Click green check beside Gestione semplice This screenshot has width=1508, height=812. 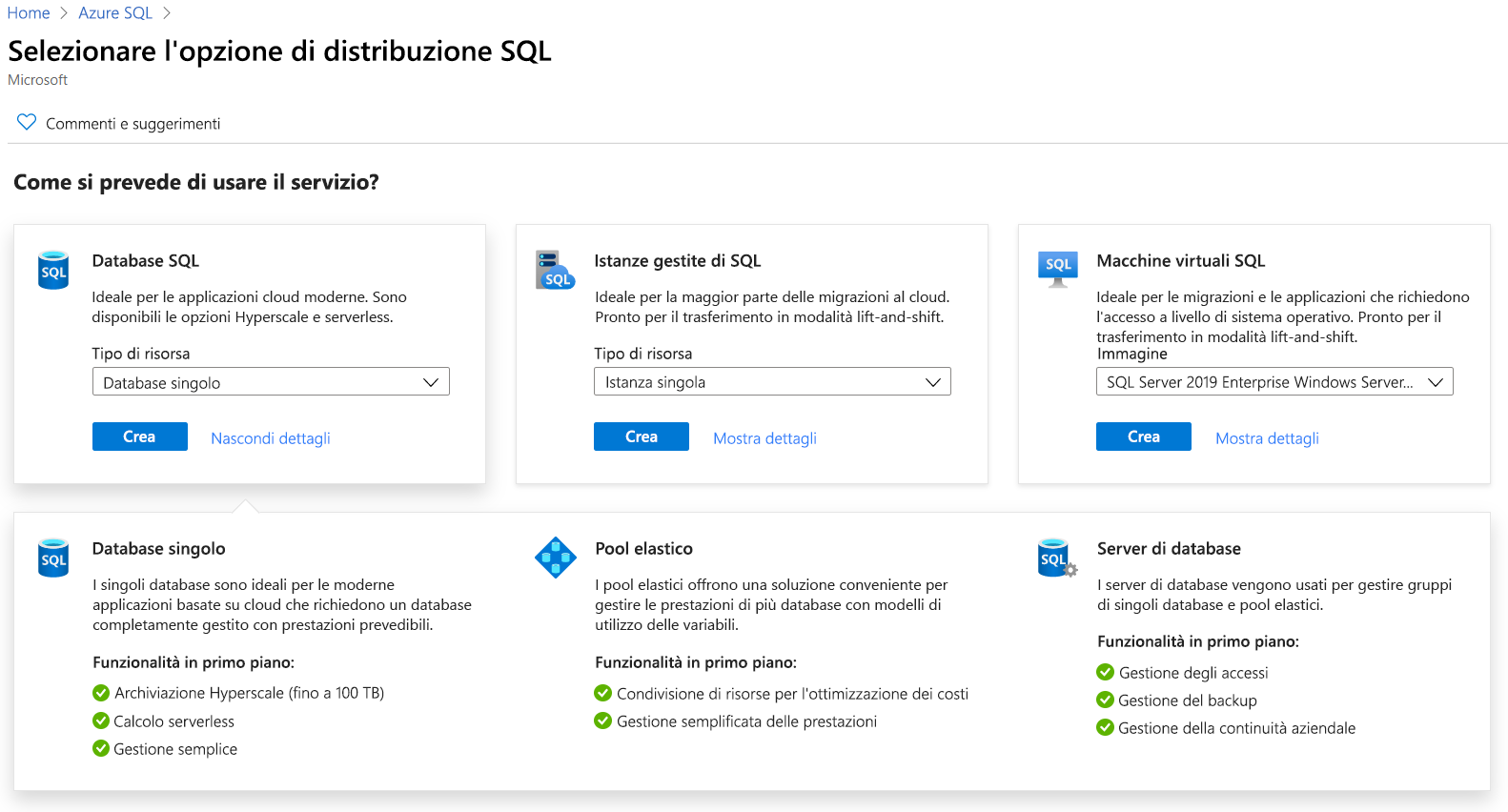click(x=101, y=748)
